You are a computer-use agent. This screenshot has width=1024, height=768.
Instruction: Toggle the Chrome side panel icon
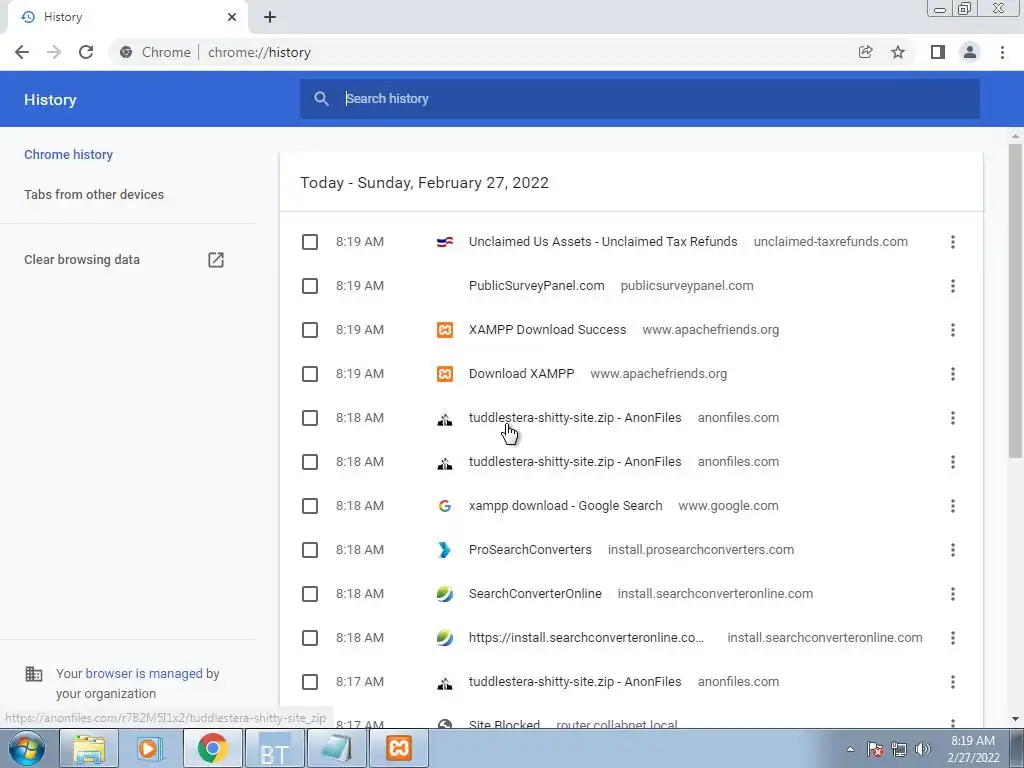point(938,52)
